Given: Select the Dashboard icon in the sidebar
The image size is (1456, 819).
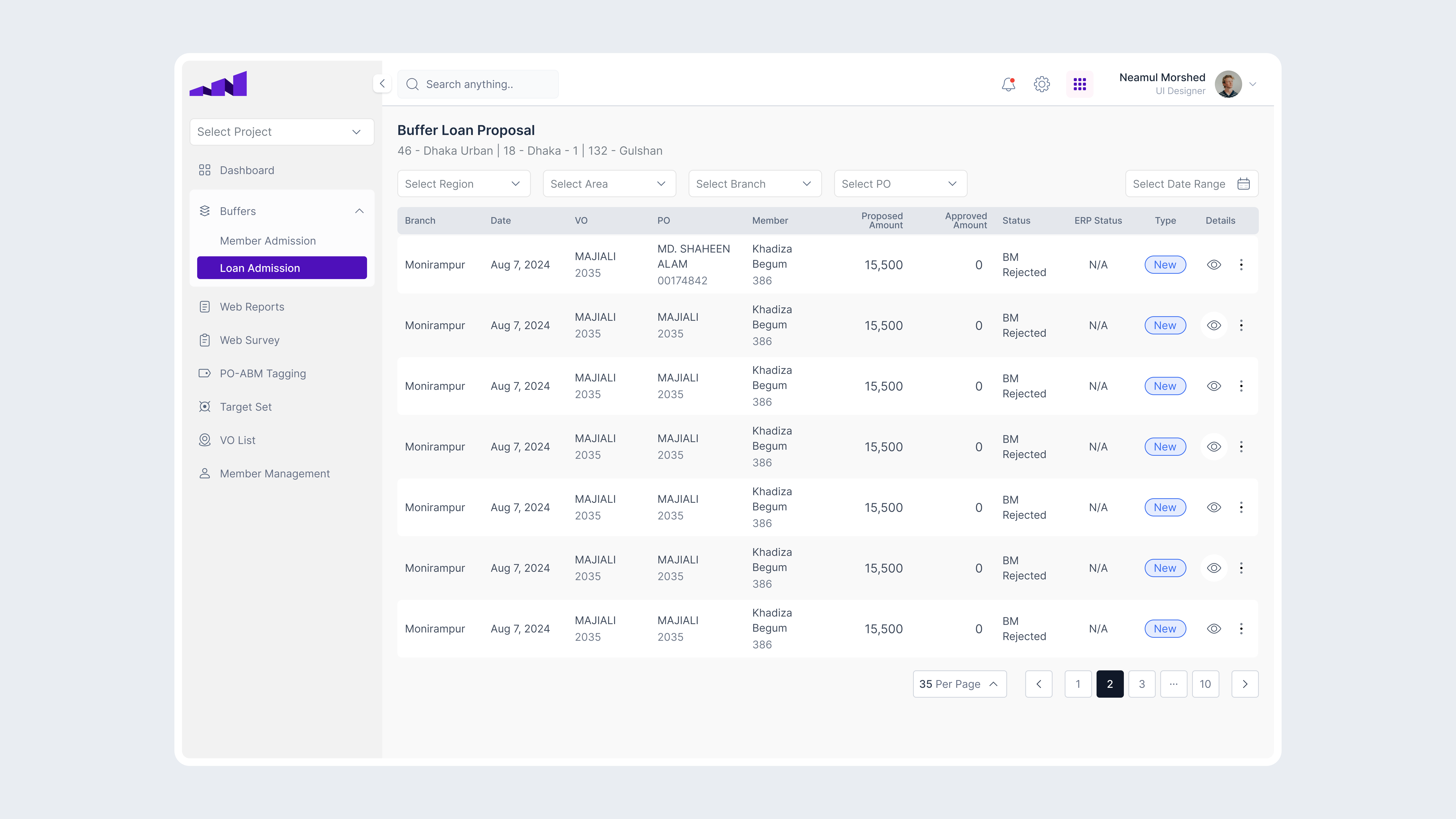Looking at the screenshot, I should point(205,169).
